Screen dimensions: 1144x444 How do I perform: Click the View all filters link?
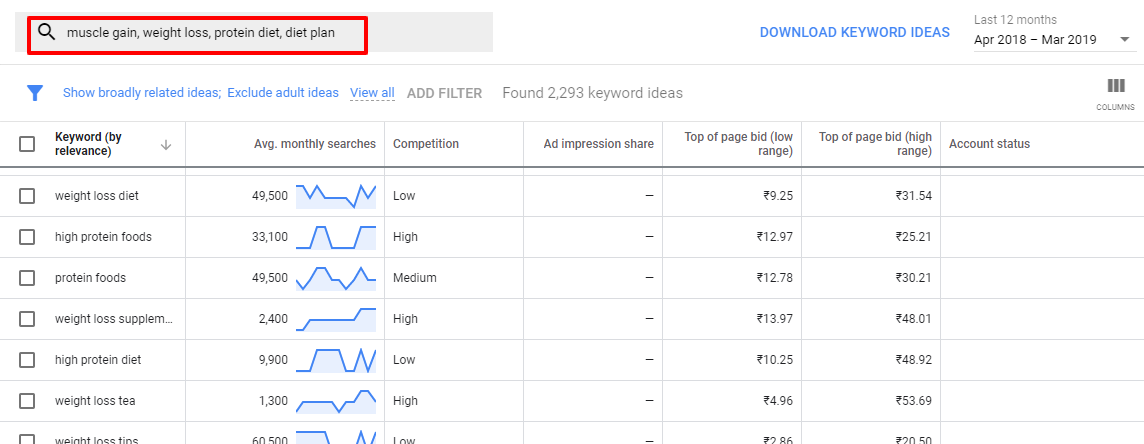point(372,93)
